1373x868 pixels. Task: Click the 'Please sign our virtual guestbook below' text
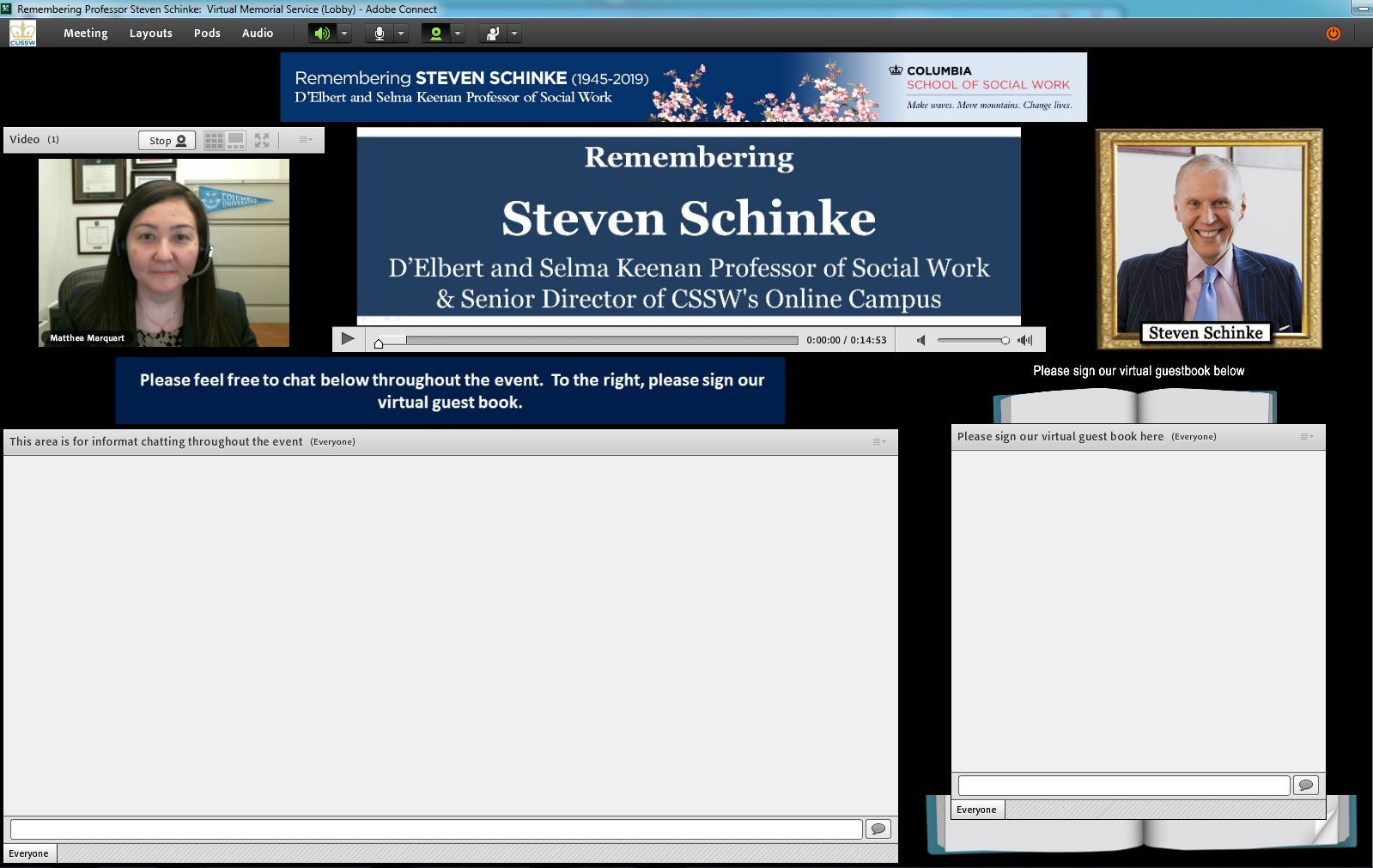click(x=1139, y=371)
